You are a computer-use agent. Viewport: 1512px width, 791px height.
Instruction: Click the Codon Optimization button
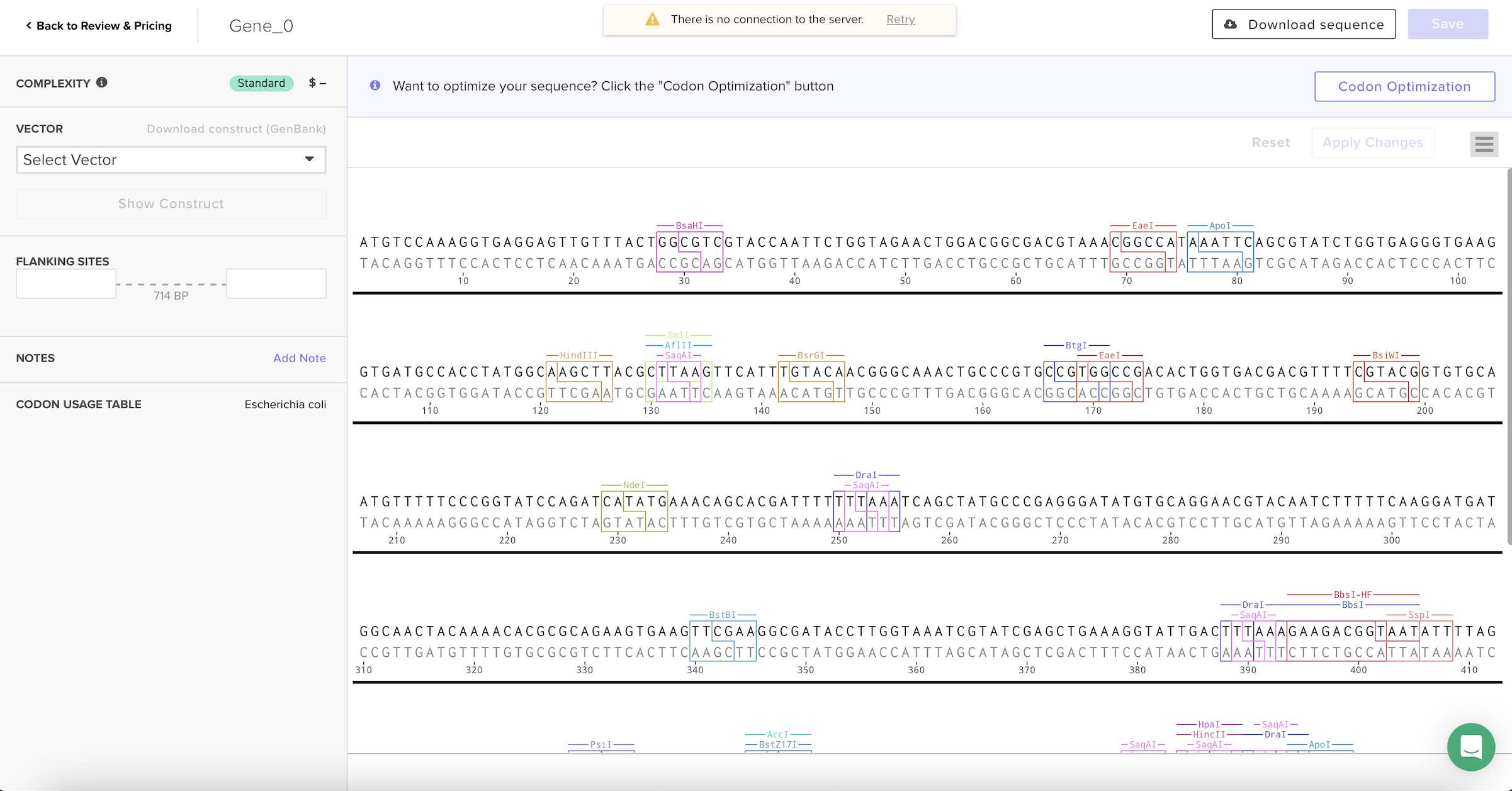(x=1404, y=86)
